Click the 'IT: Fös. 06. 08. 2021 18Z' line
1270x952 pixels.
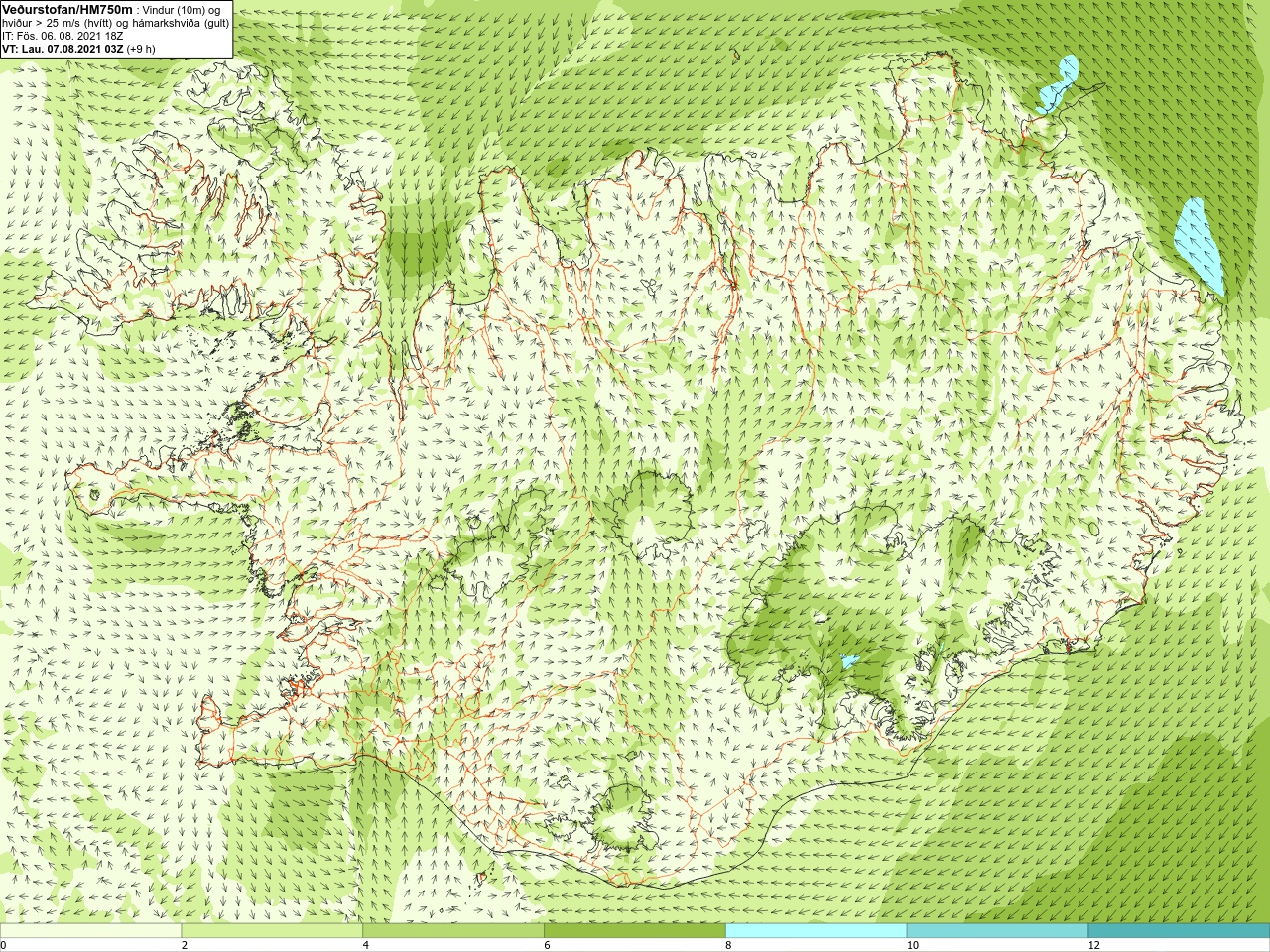point(63,35)
